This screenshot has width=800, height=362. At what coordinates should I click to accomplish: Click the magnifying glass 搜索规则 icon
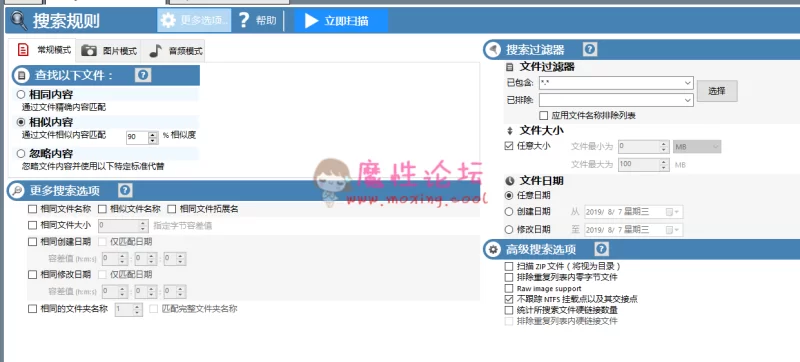[x=19, y=20]
